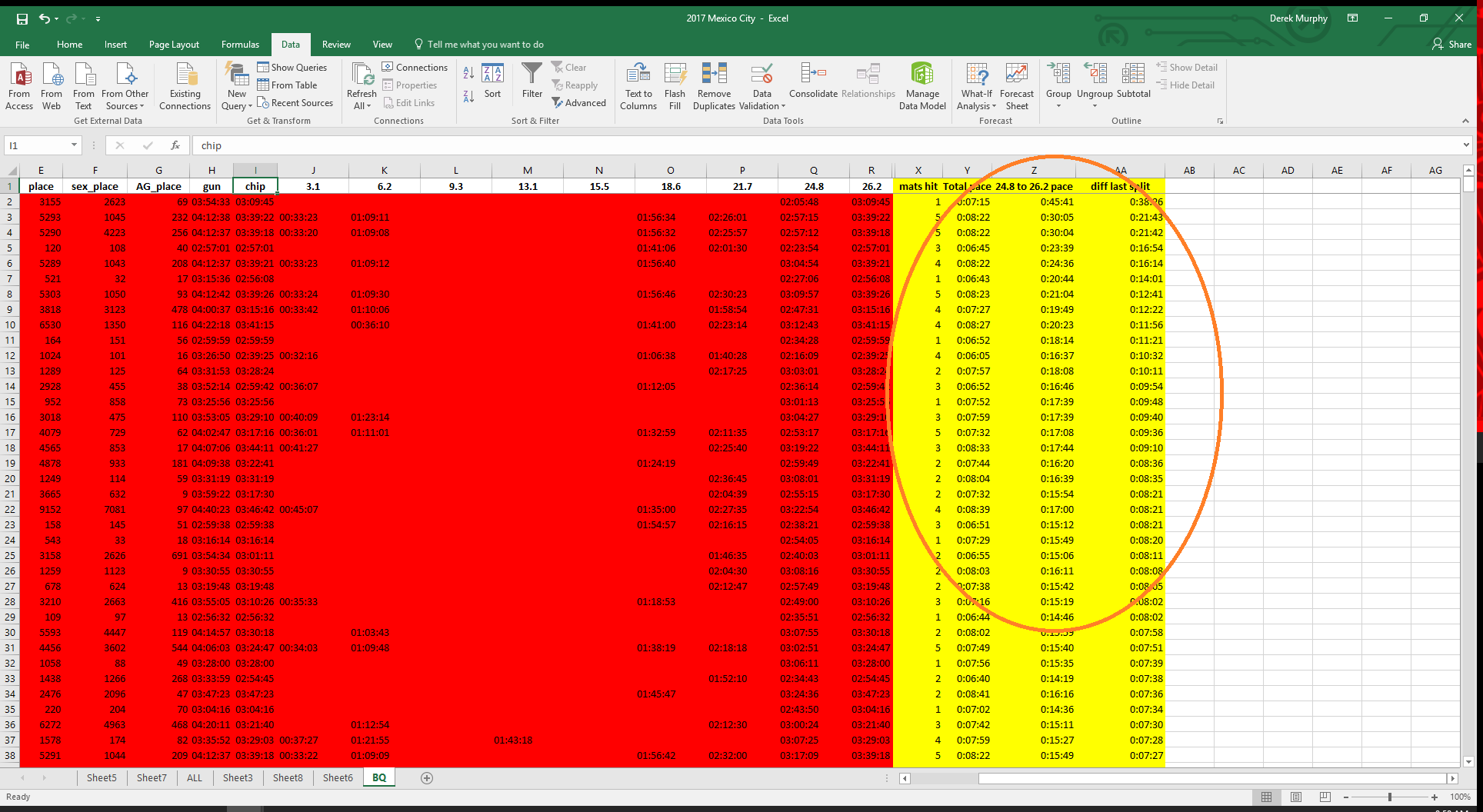Adjust the zoom slider handle
This screenshot has width=1483, height=812.
pyautogui.click(x=1390, y=797)
